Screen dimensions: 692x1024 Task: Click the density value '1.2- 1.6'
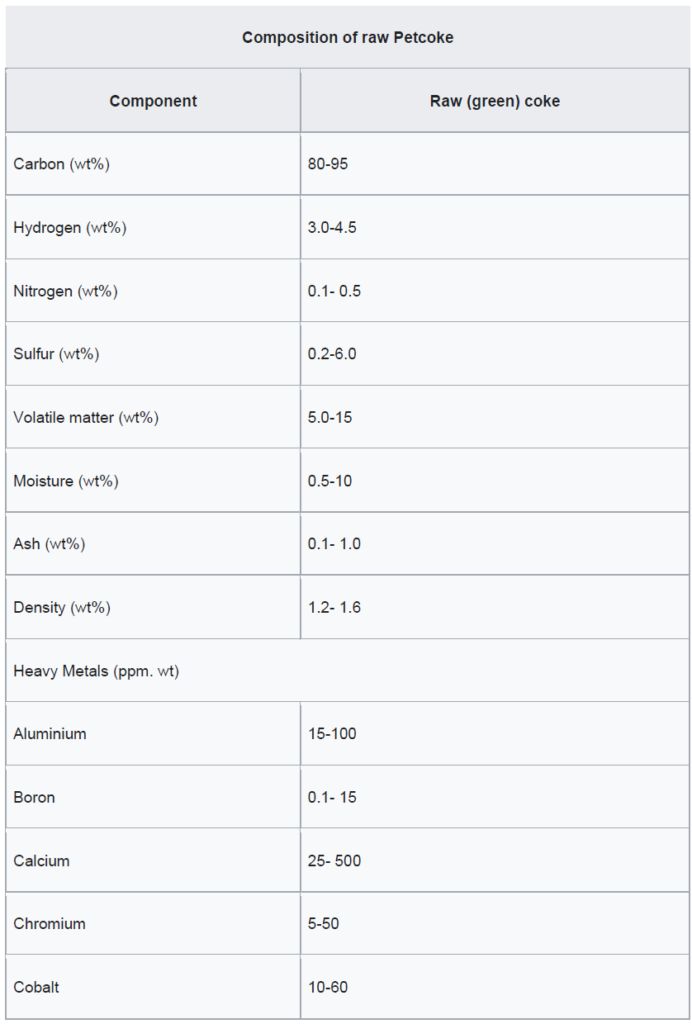click(x=334, y=607)
